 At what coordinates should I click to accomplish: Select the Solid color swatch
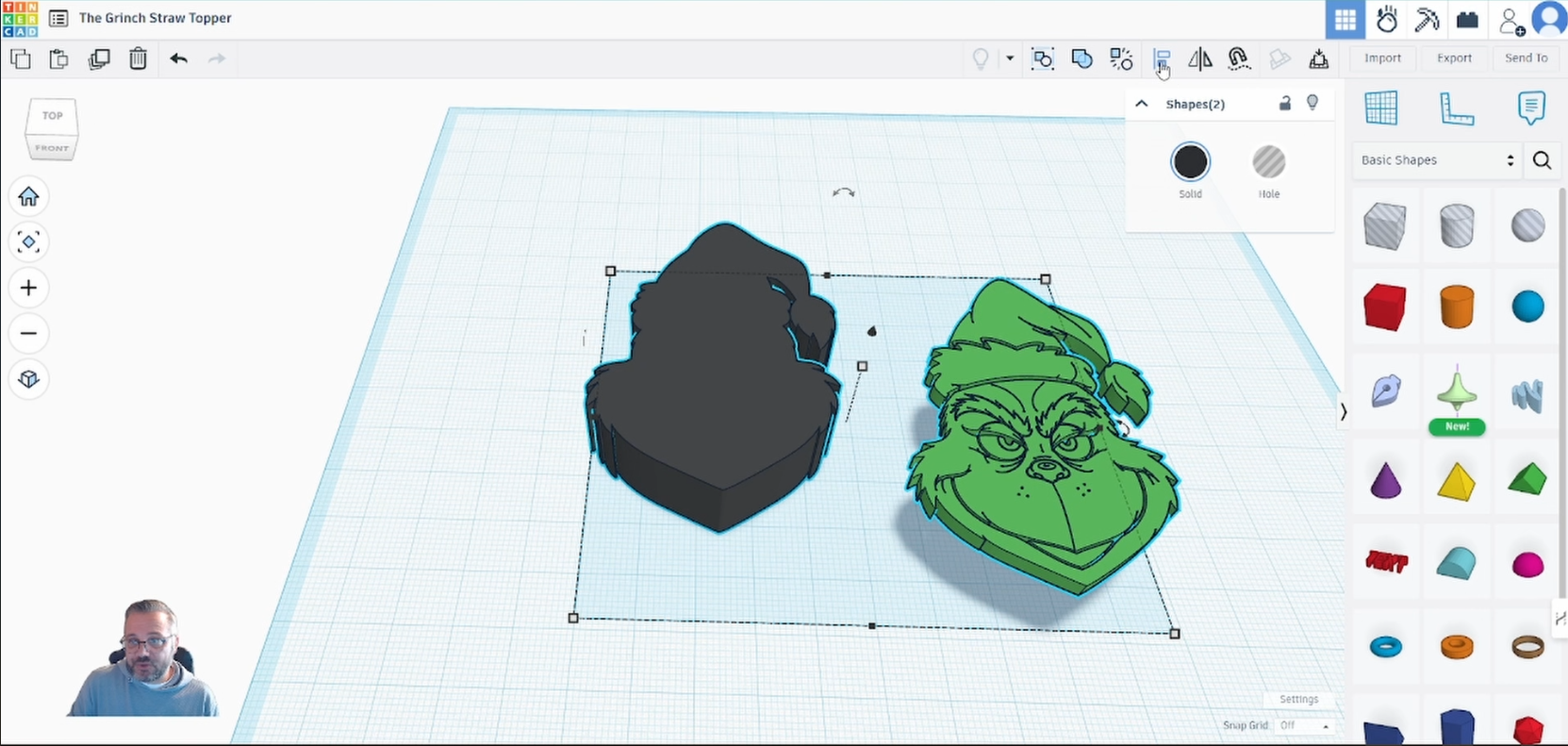1190,162
